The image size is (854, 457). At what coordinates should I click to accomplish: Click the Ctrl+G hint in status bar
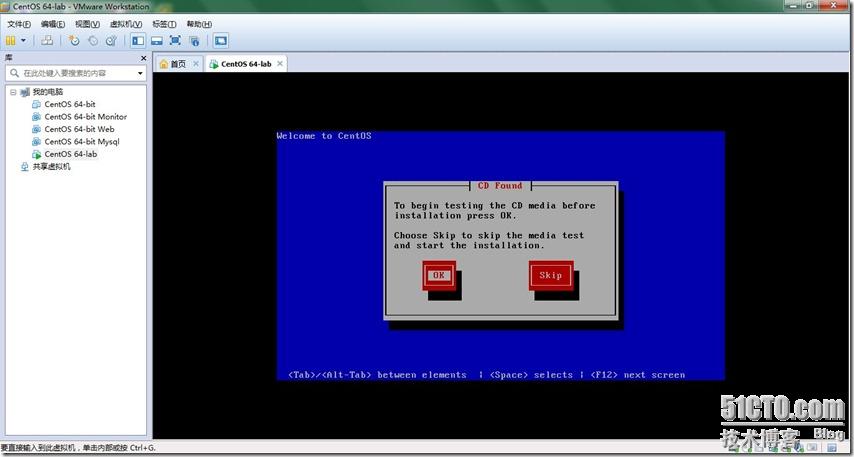coord(143,448)
